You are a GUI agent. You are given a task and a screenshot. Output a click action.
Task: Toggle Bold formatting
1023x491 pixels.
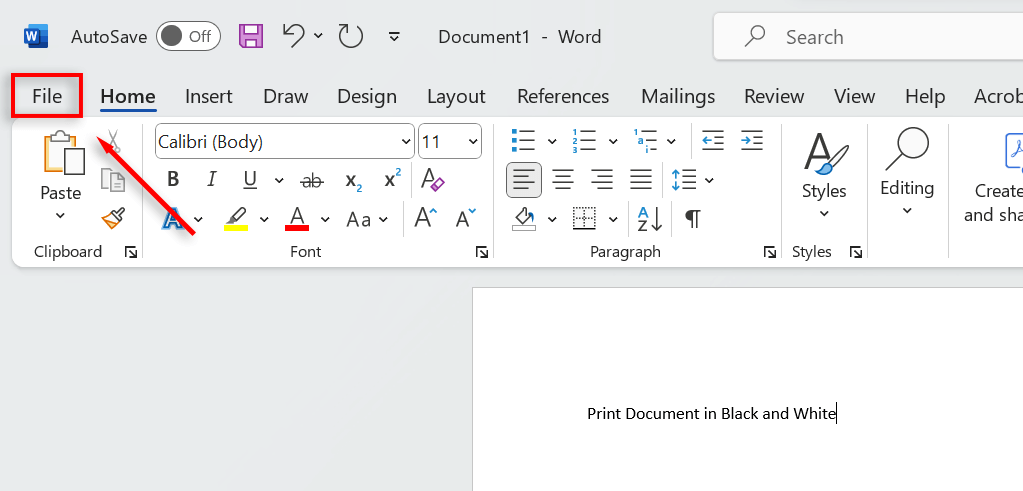coord(173,180)
